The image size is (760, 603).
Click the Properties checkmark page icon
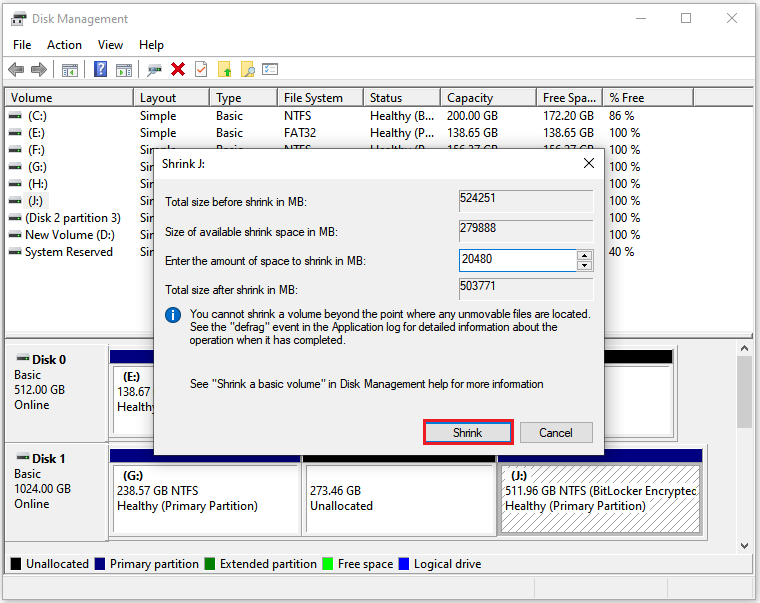pyautogui.click(x=201, y=69)
